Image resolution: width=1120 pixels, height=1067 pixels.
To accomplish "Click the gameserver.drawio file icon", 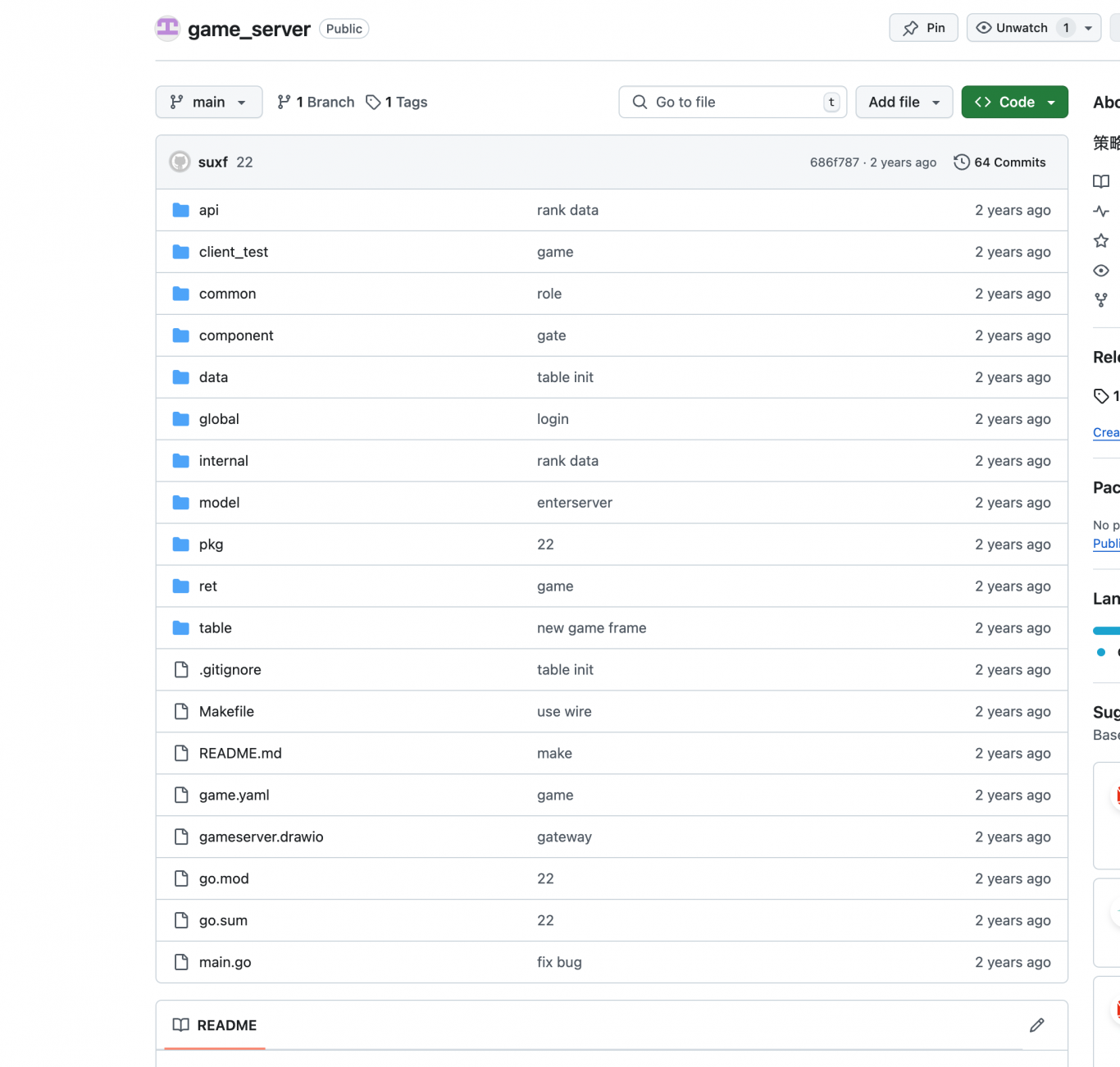I will pyautogui.click(x=181, y=837).
